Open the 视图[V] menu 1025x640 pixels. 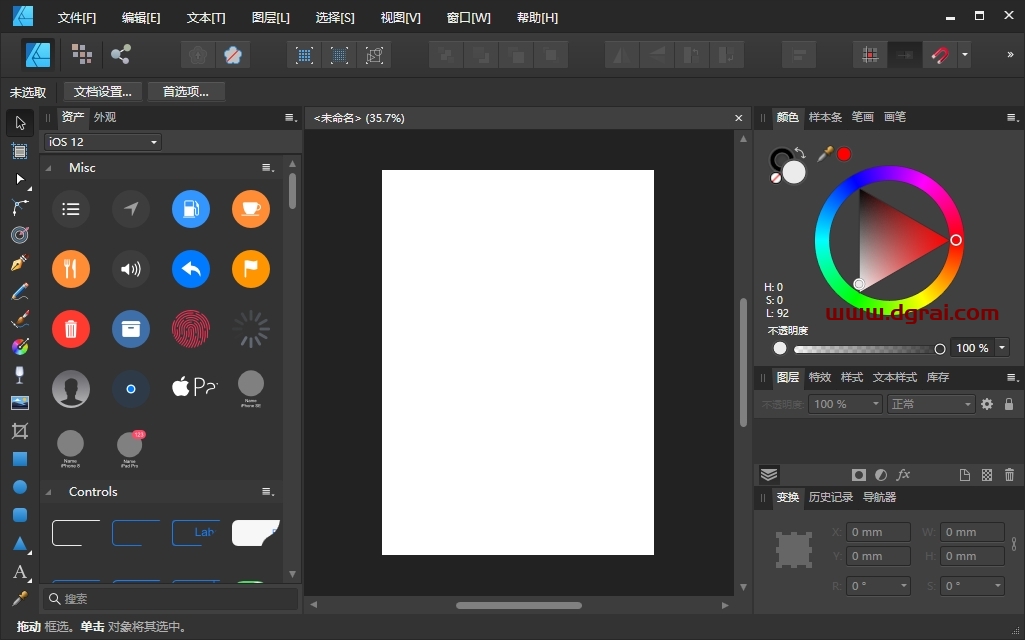coord(401,18)
